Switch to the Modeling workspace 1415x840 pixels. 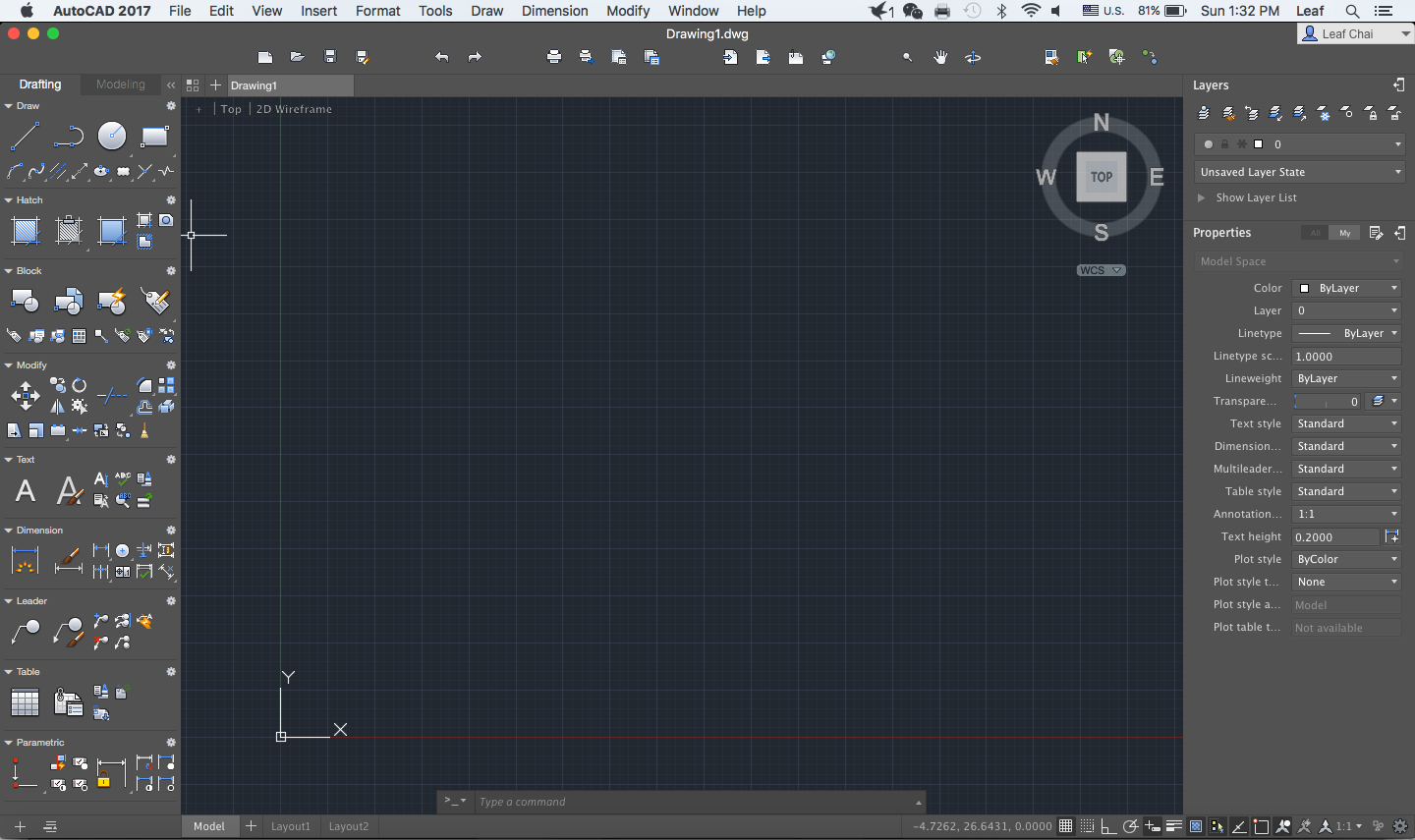pos(120,84)
